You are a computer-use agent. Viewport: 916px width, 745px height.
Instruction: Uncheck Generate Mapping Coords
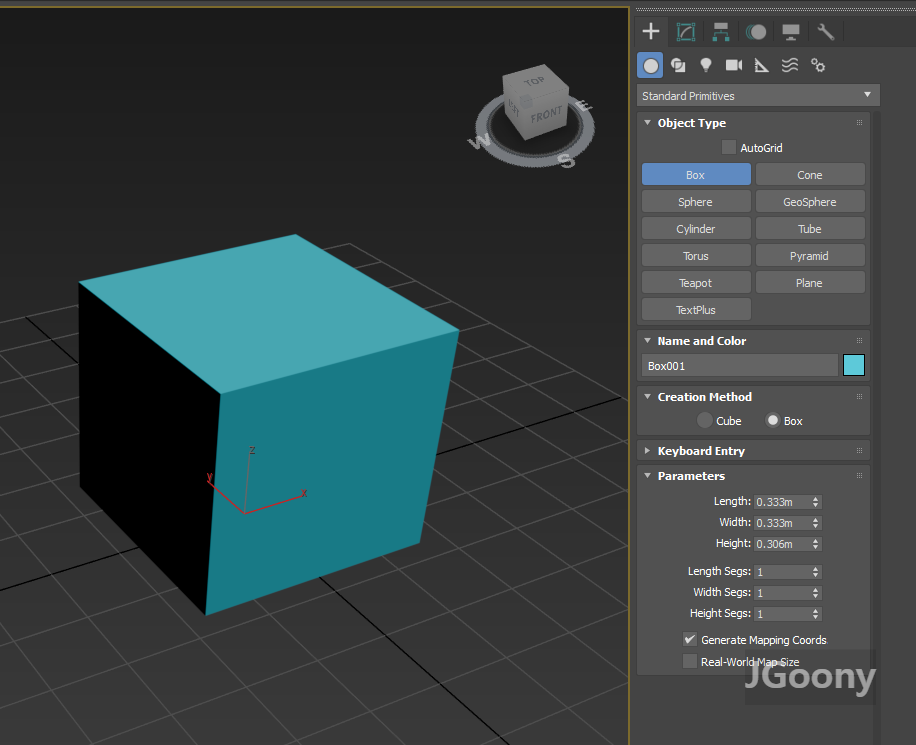pyautogui.click(x=690, y=639)
